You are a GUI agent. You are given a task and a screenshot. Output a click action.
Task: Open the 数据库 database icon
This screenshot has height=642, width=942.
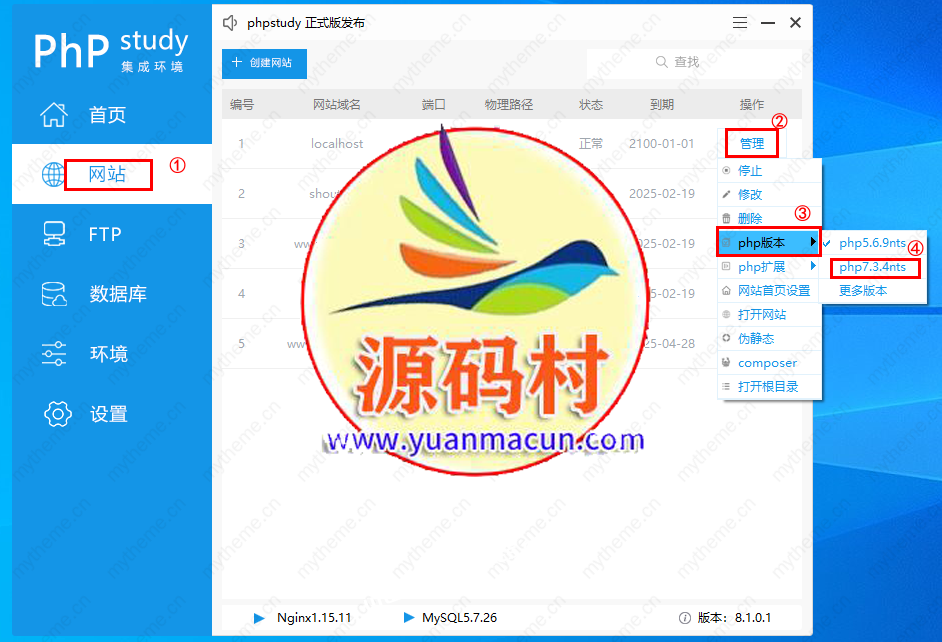pyautogui.click(x=54, y=294)
